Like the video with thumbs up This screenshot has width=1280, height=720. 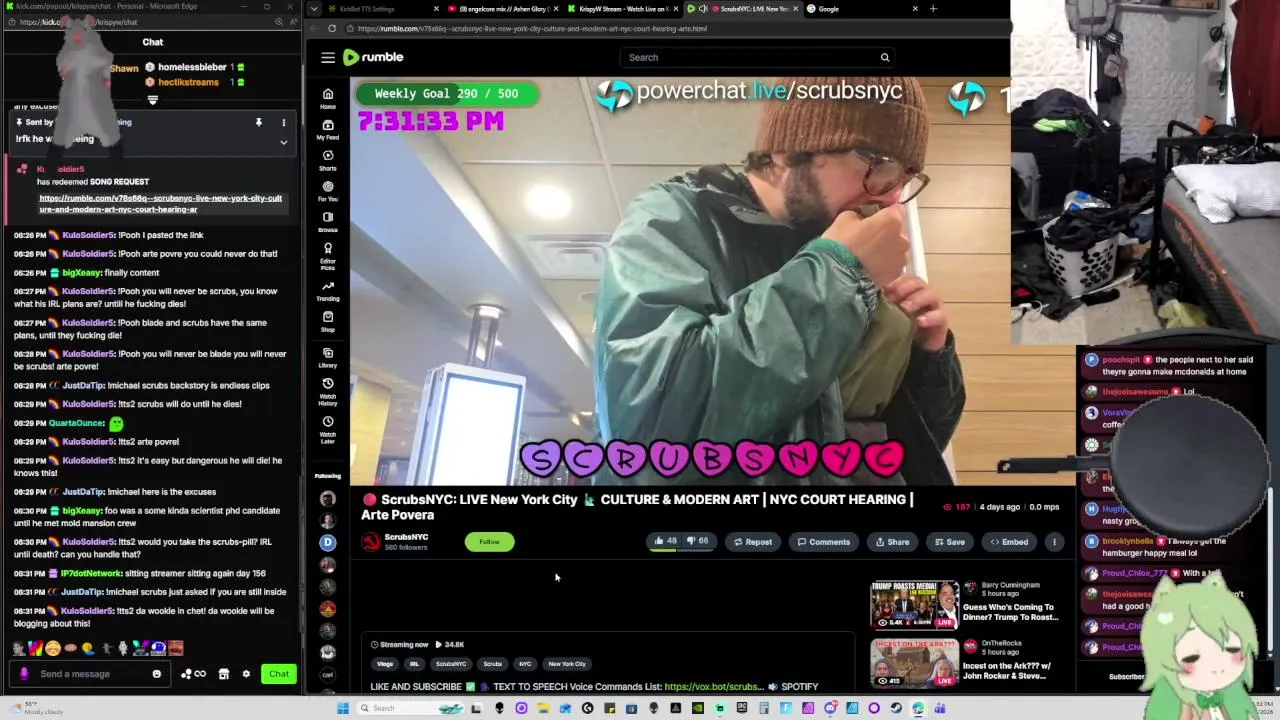[665, 541]
